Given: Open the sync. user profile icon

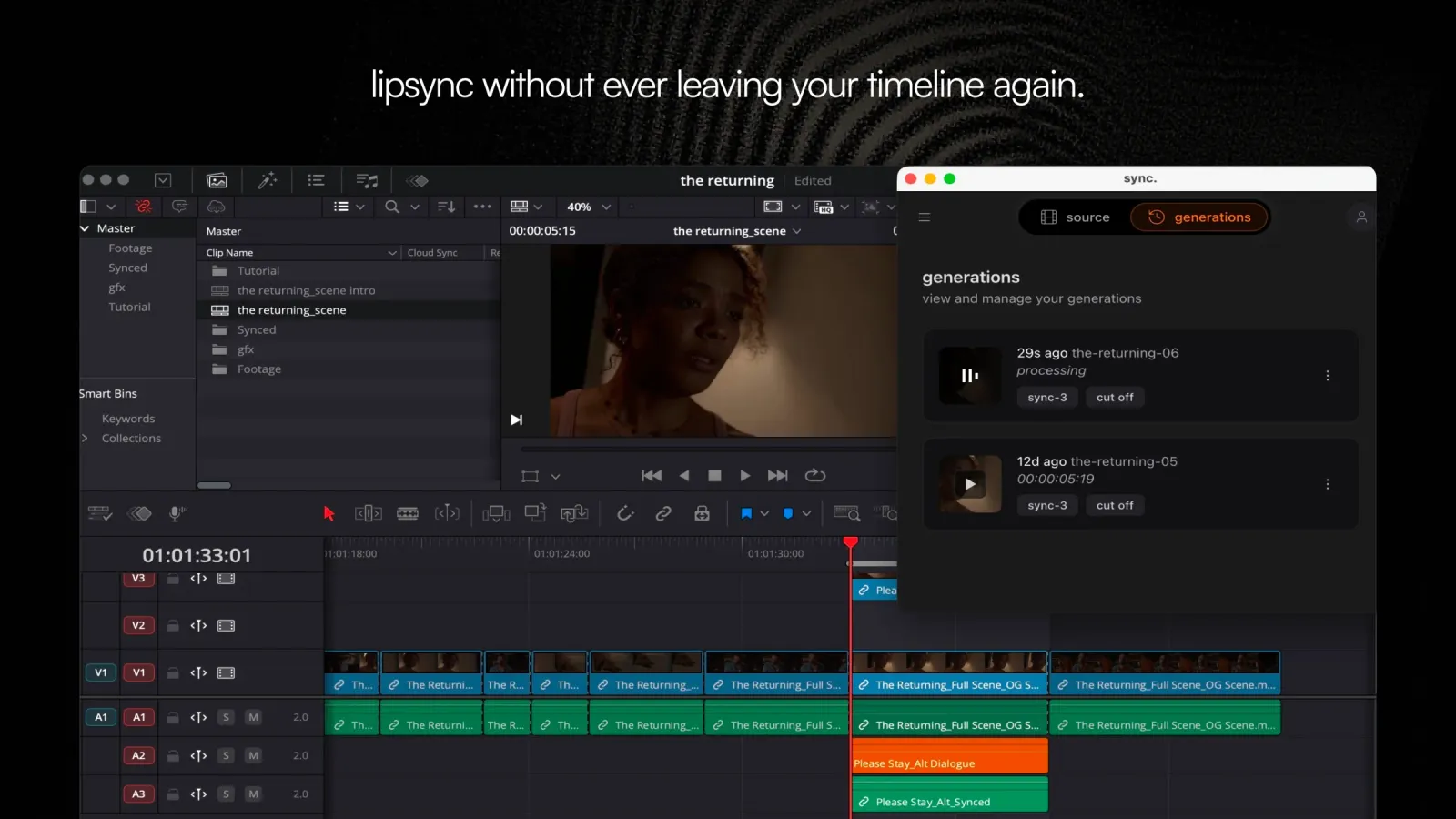Looking at the screenshot, I should click(1361, 217).
